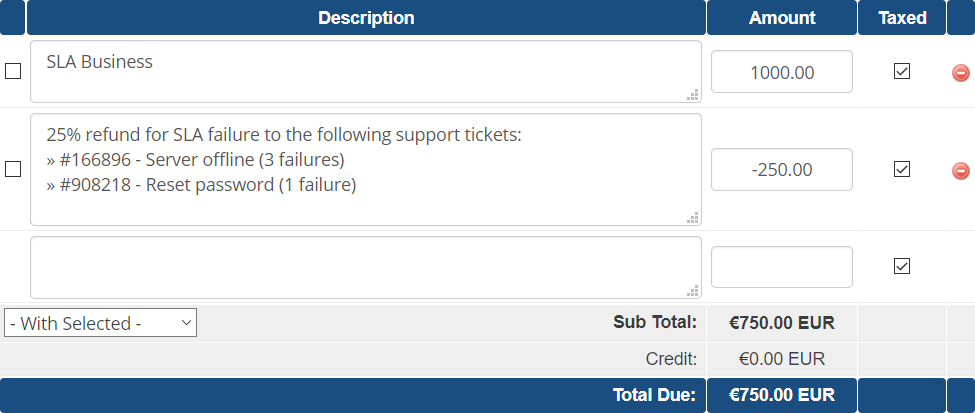Click the Amount column header

pyautogui.click(x=782, y=17)
